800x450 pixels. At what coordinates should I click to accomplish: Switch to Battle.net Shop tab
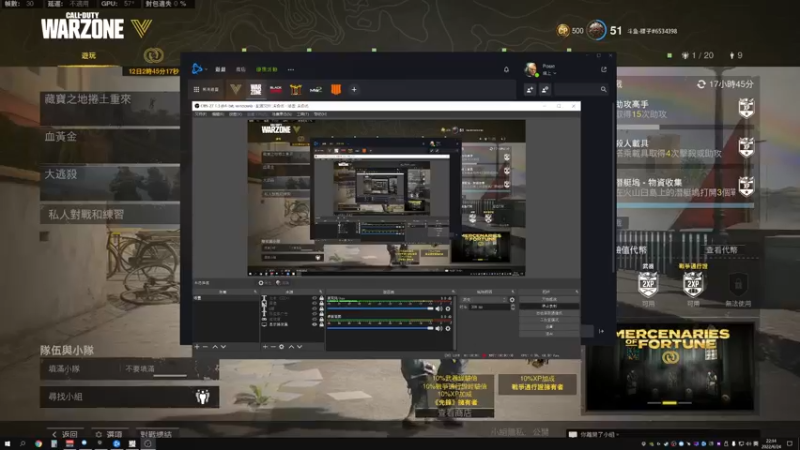(x=241, y=69)
